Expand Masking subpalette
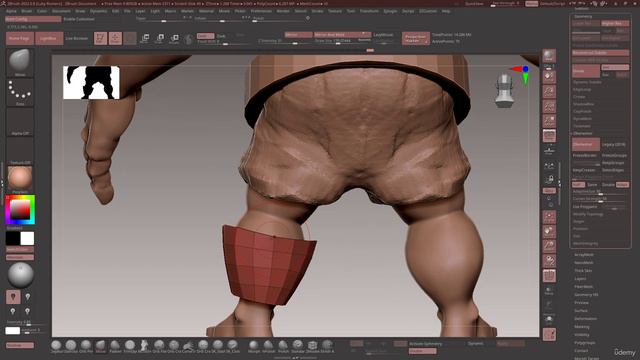 click(582, 327)
